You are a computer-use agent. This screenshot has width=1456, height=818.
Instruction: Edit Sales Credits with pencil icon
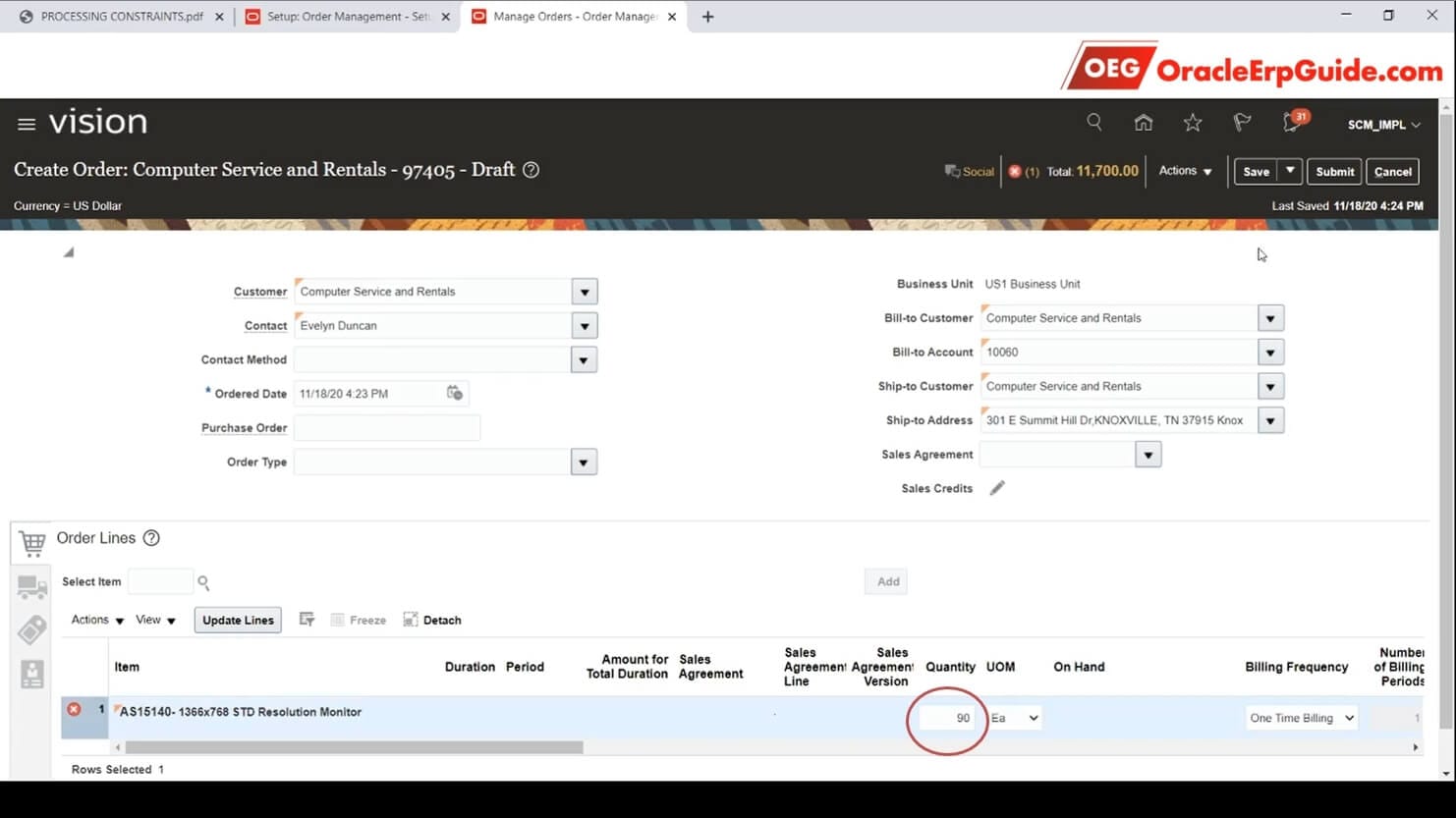coord(997,488)
